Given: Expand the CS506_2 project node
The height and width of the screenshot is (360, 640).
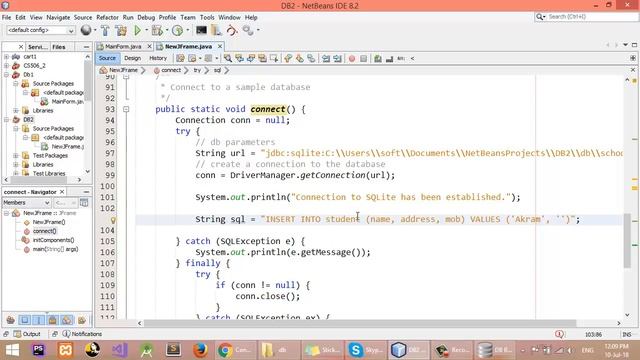Looking at the screenshot, I should pyautogui.click(x=7, y=66).
